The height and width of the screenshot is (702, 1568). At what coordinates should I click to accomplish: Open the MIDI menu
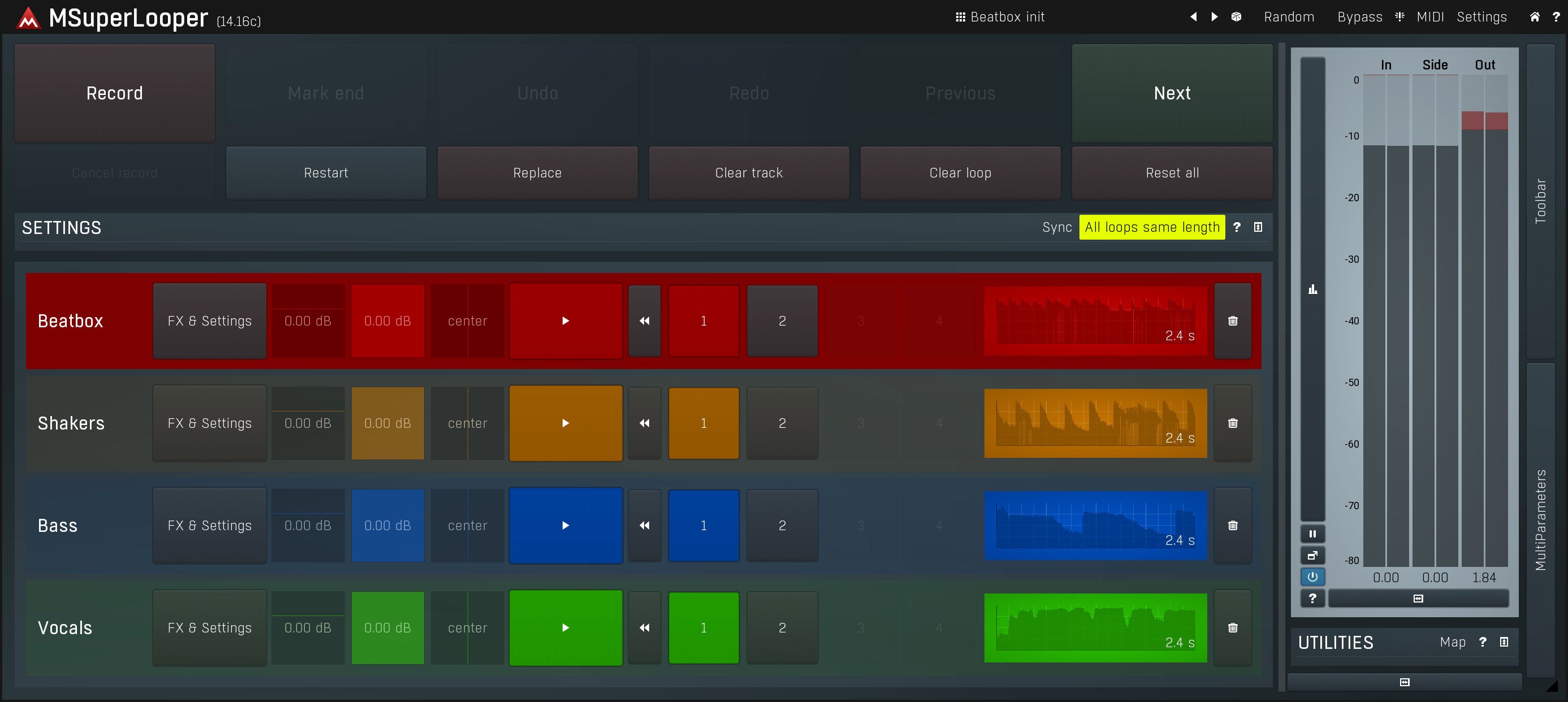point(1430,17)
